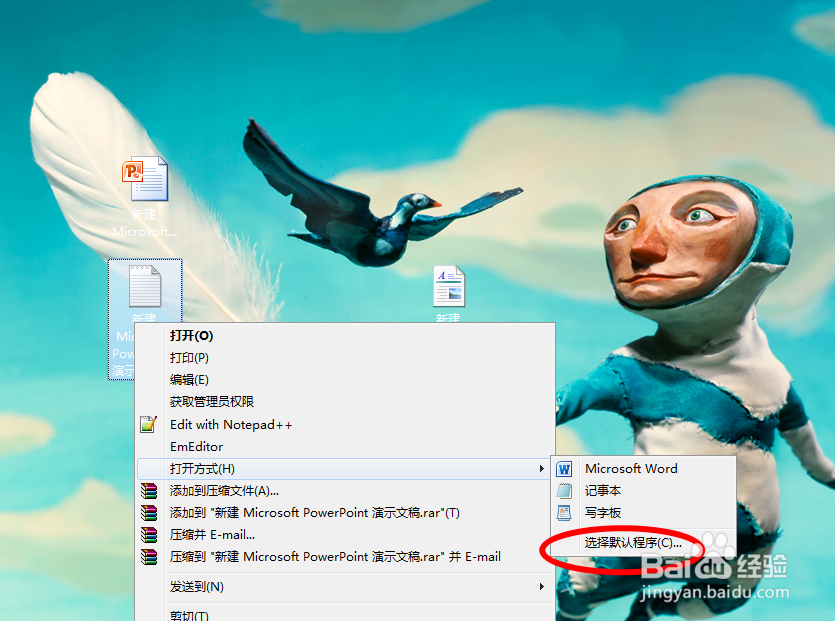Viewport: 835px width, 621px height.
Task: Click the 写字板 WordPad icon in submenu
Action: (564, 512)
